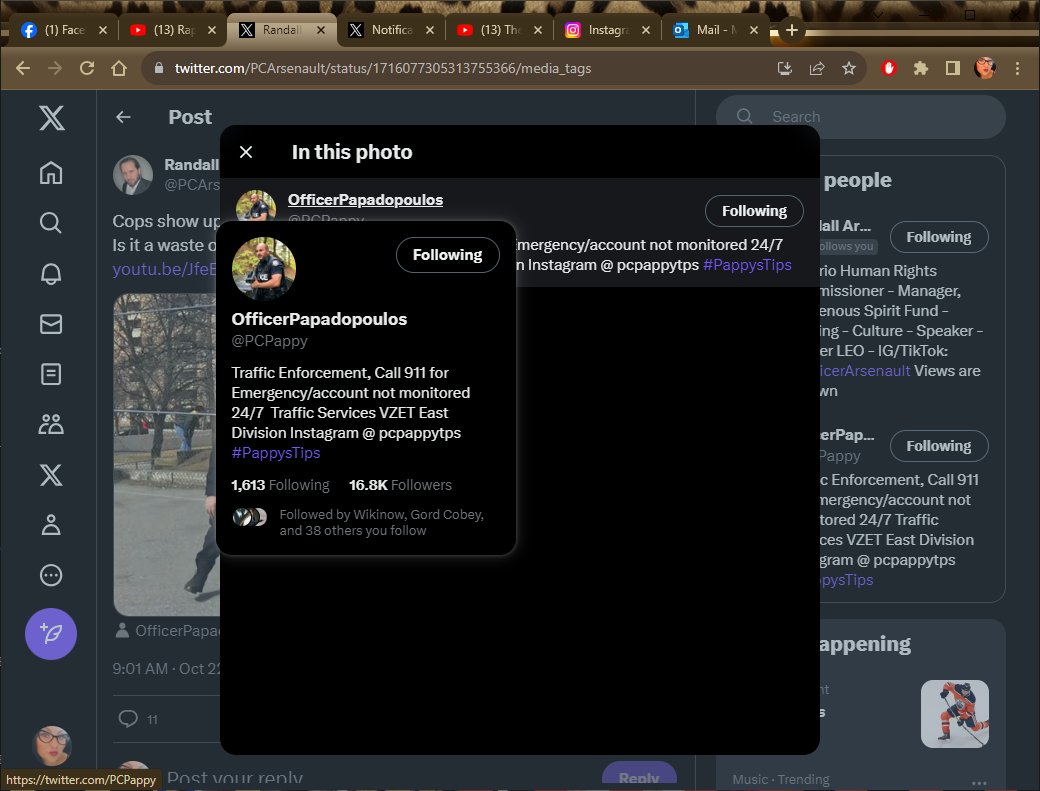The height and width of the screenshot is (791, 1040).
Task: Open Lists icon in sidebar
Action: click(51, 374)
